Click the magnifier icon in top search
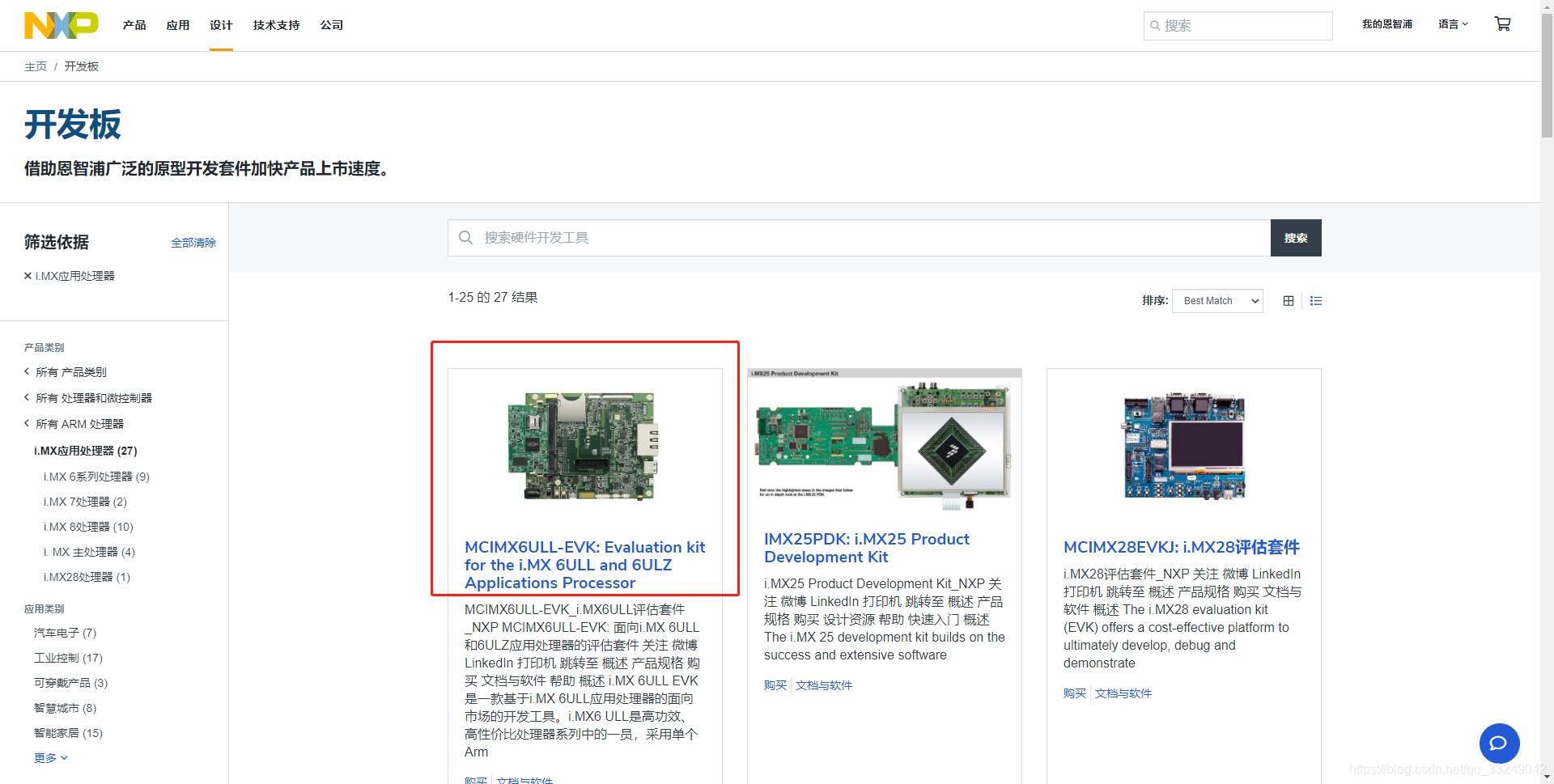Viewport: 1554px width, 784px height. (1155, 26)
